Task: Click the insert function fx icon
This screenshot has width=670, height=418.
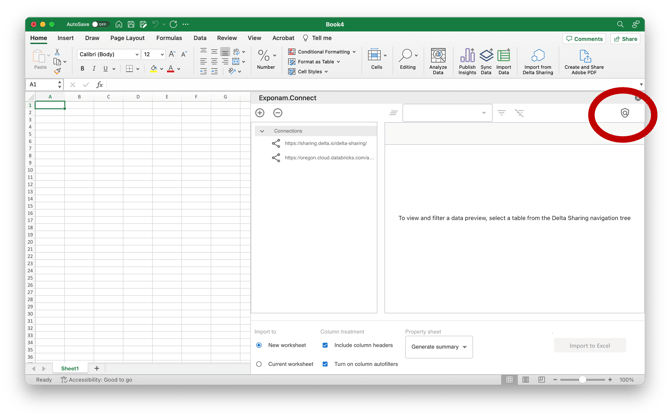Action: click(100, 85)
